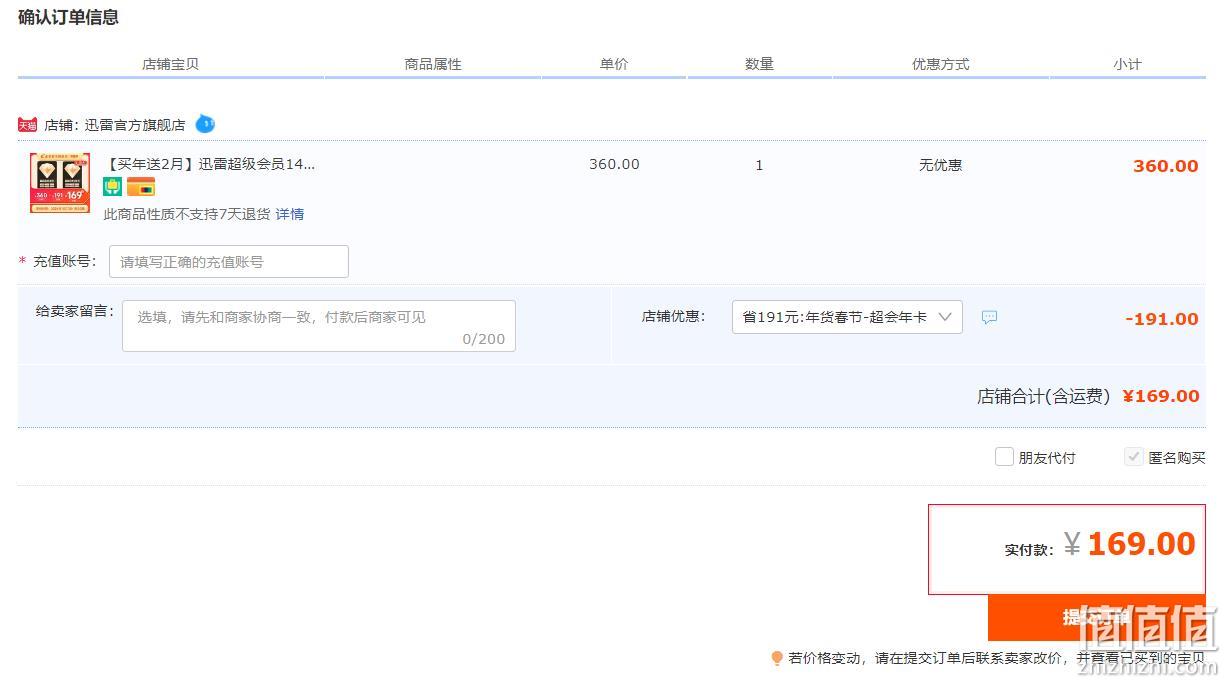Open the store discount comment bubble icon
The height and width of the screenshot is (684, 1227).
(x=989, y=317)
